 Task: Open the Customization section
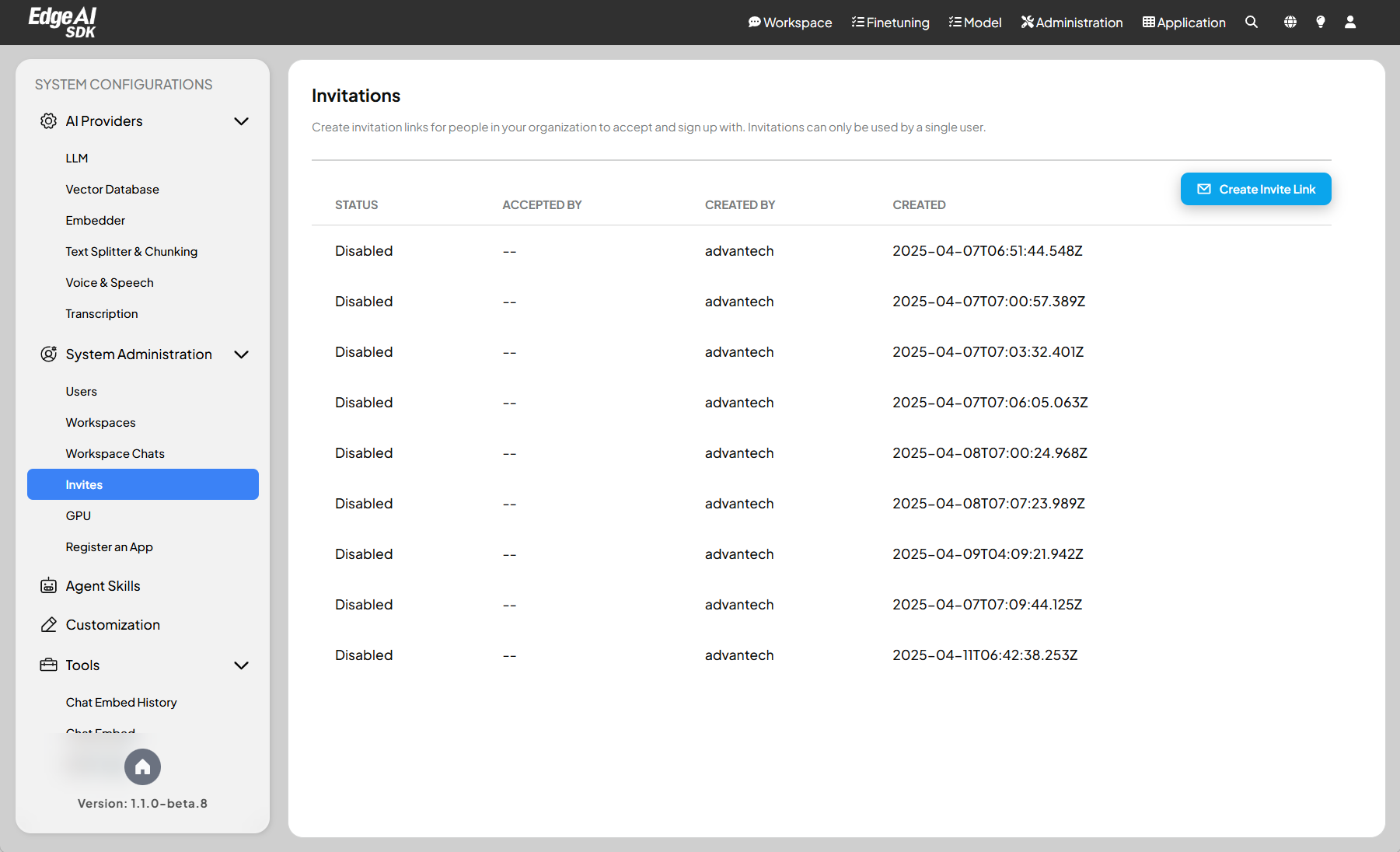(x=112, y=625)
